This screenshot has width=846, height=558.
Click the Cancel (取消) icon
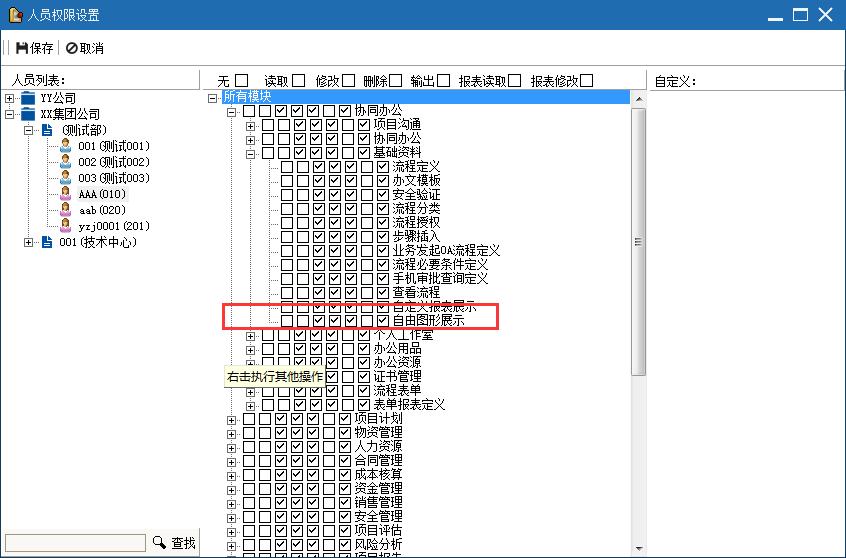pyautogui.click(x=72, y=48)
